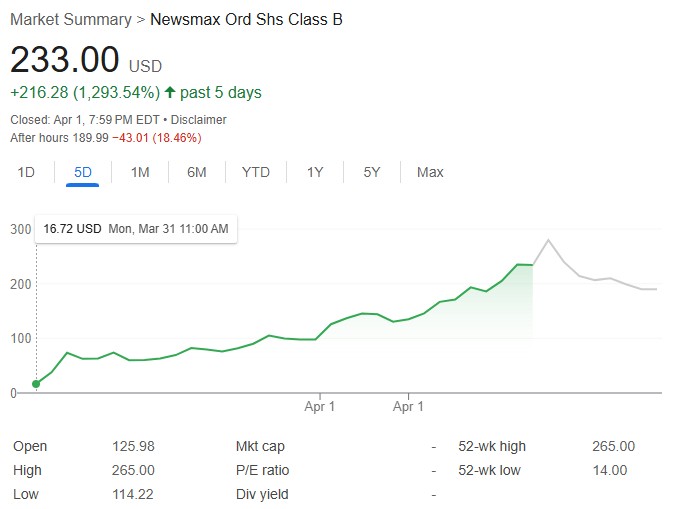674x509 pixels.
Task: Click the 100 y-axis label
Action: coord(21,338)
